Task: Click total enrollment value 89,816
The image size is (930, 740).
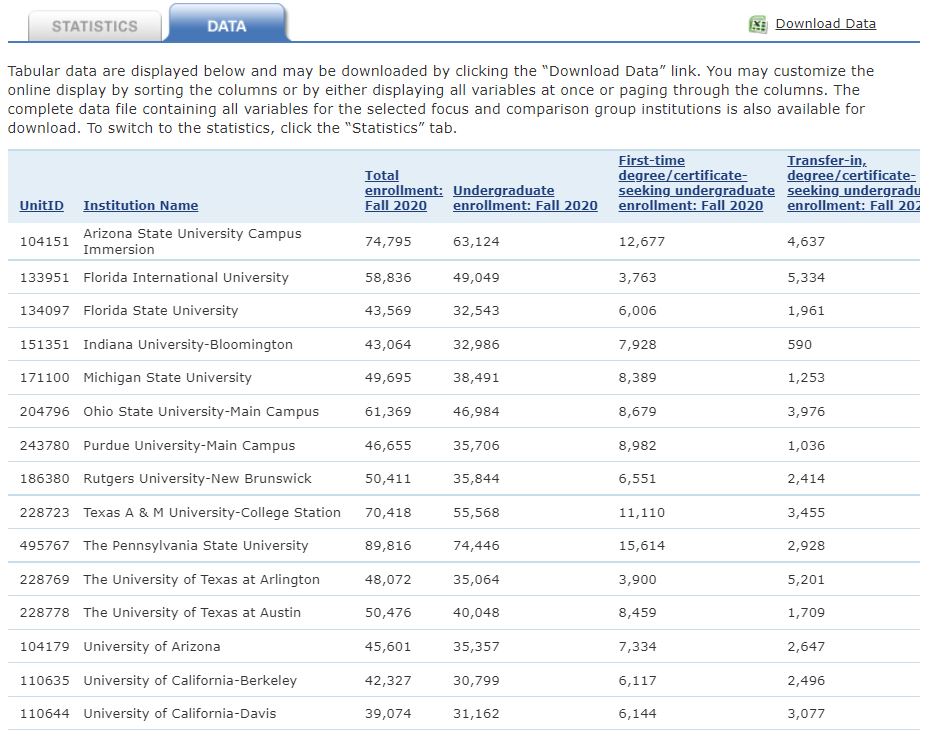Action: coord(388,546)
